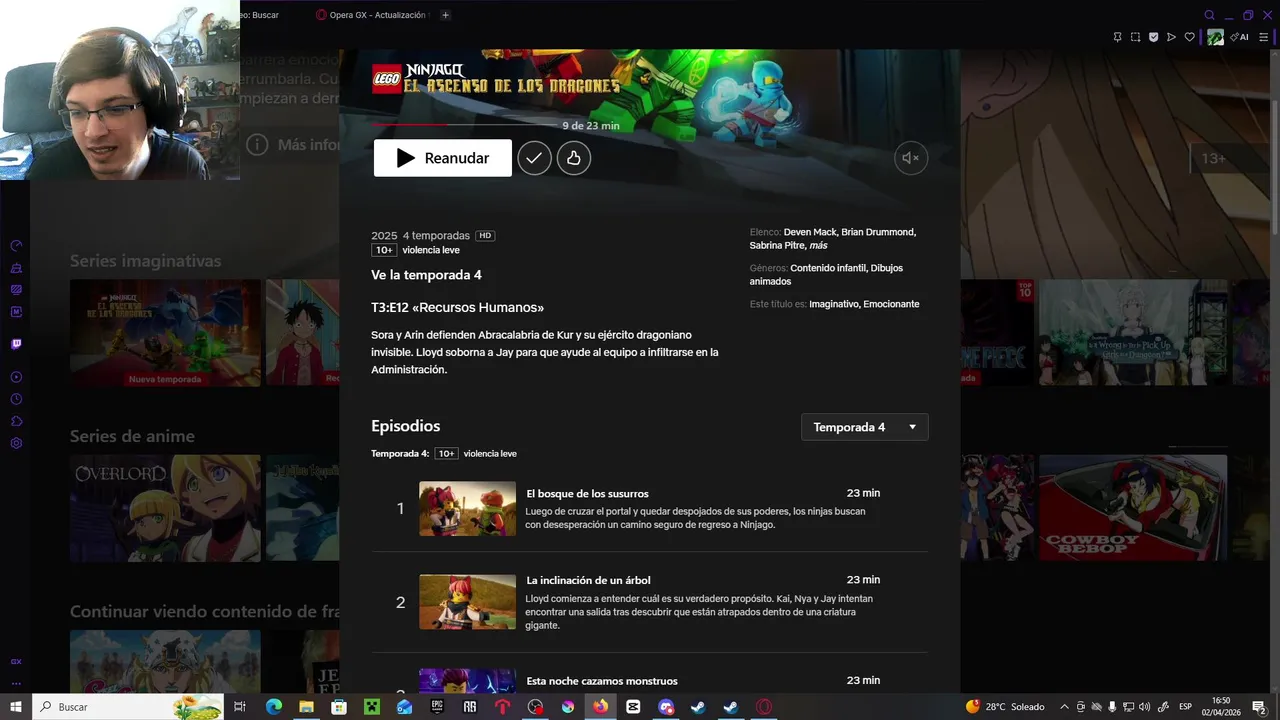Screen dimensions: 1280x720
Task: Open sidebar three-dots more menu
Action: pyautogui.click(x=16, y=684)
